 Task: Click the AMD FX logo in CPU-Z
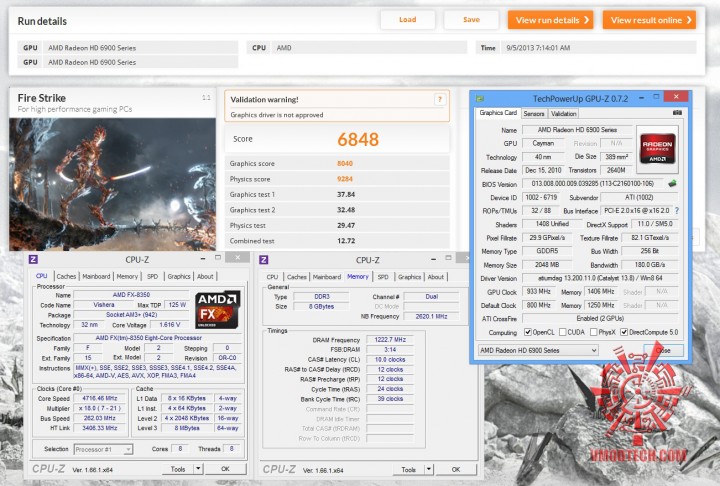point(217,310)
